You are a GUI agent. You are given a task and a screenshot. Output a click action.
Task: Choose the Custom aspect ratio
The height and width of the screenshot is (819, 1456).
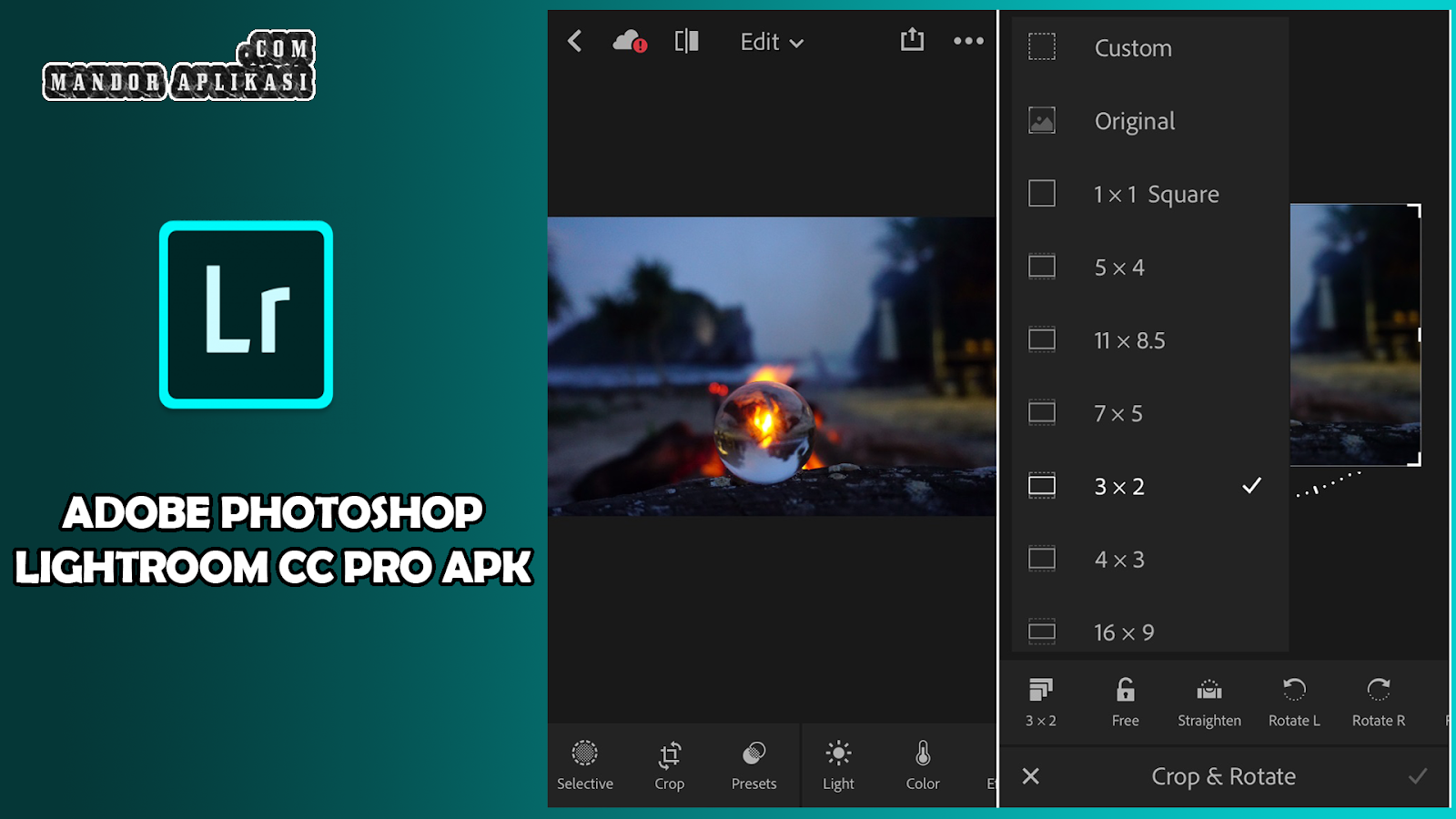click(x=1150, y=47)
